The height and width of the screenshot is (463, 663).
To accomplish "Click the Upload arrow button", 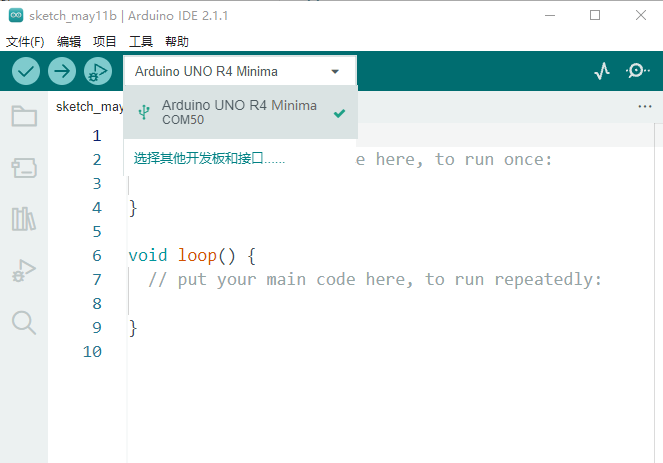I will (62, 71).
